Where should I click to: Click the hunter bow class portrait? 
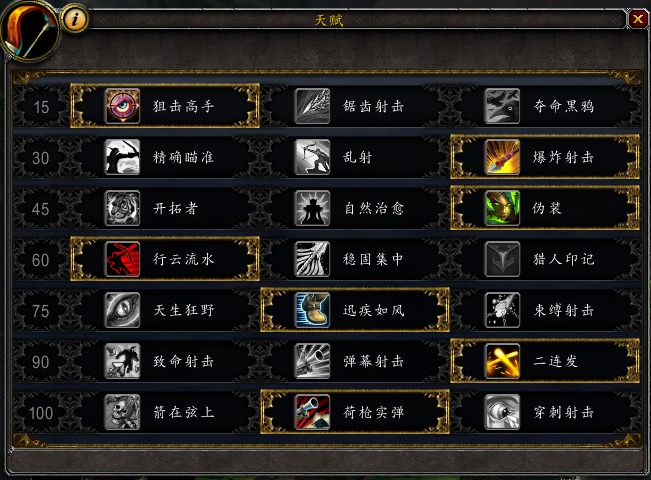[x=30, y=30]
